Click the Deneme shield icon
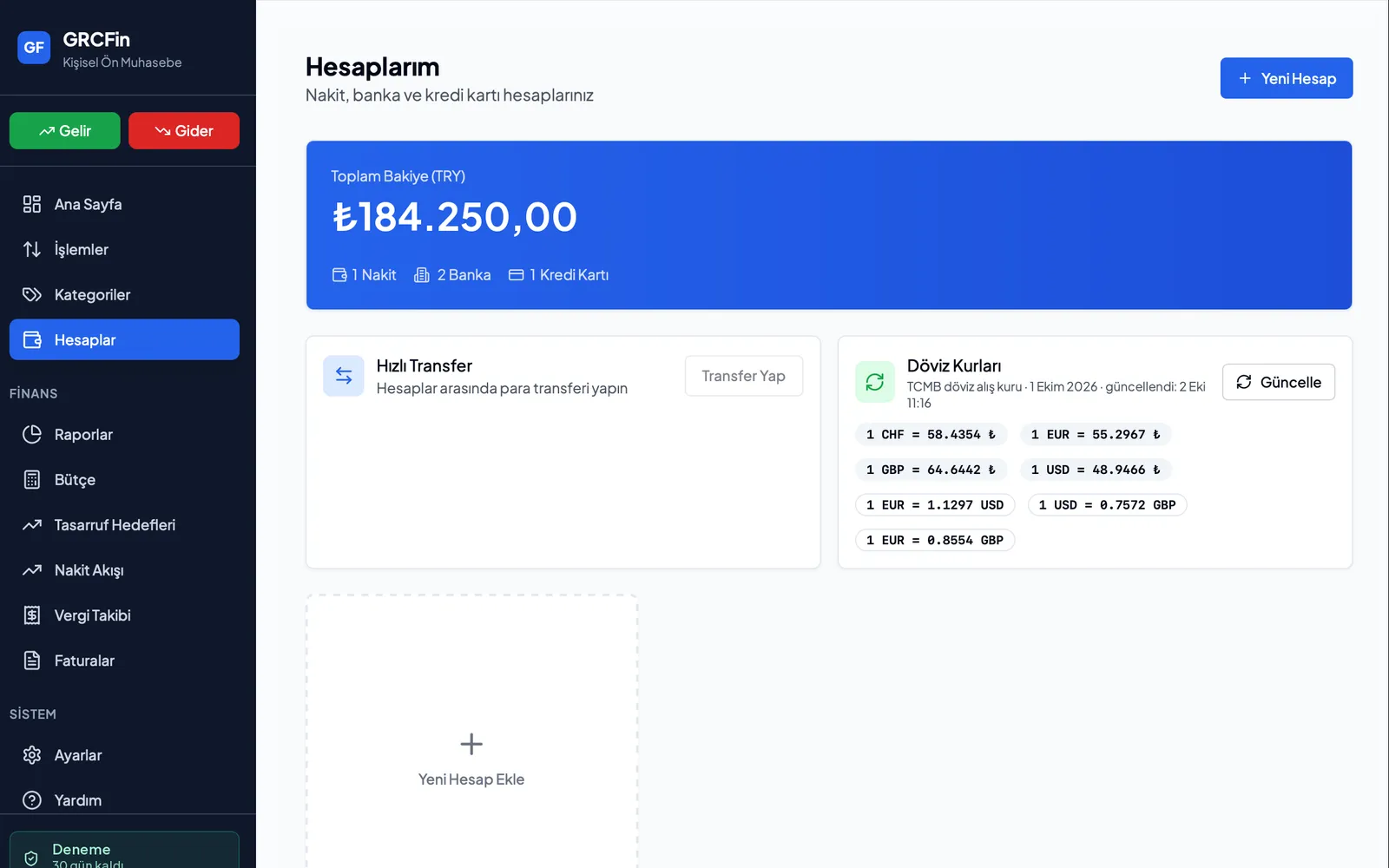The height and width of the screenshot is (868, 1389). tap(31, 858)
